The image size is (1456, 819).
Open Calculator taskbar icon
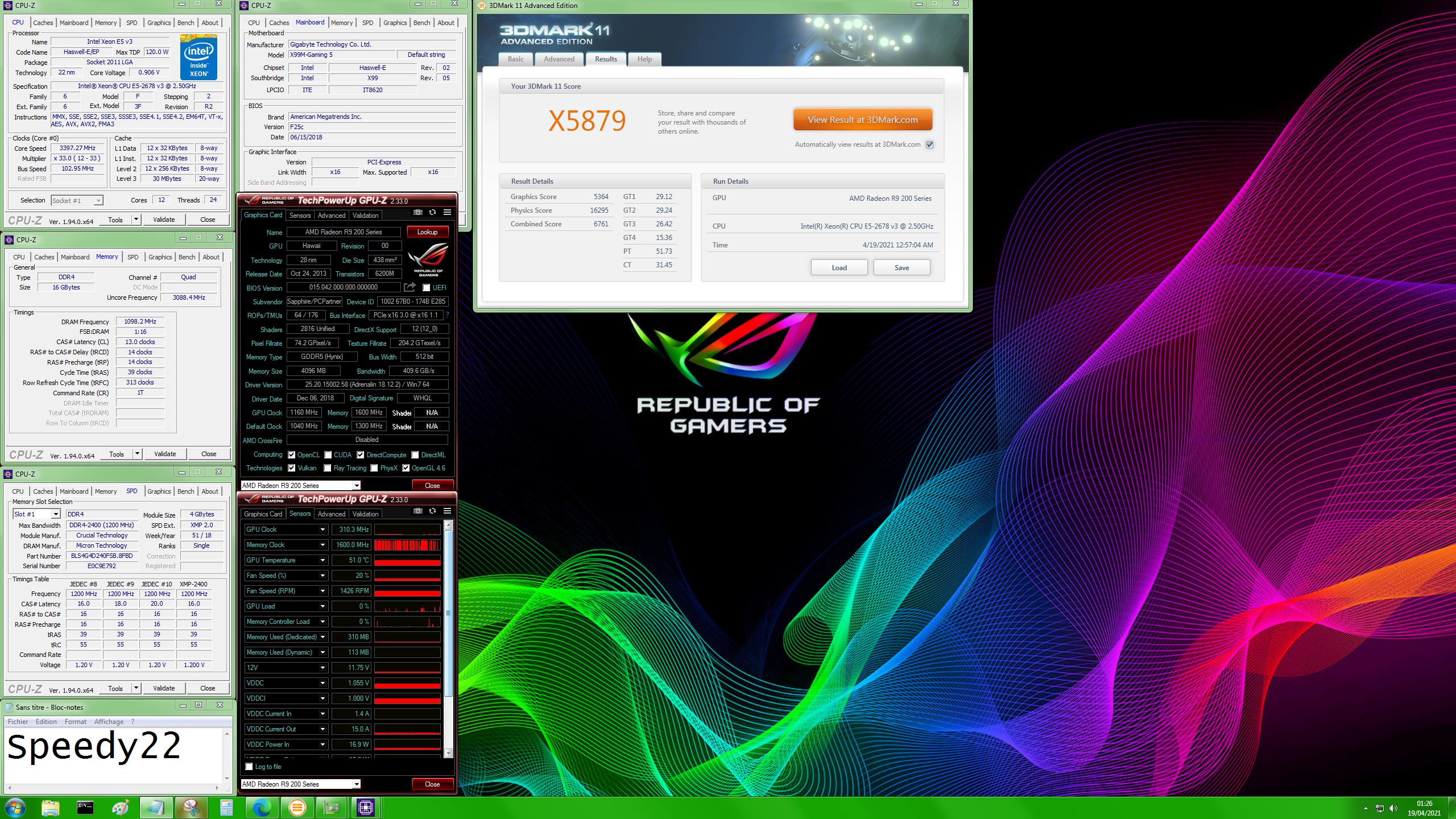[x=226, y=808]
